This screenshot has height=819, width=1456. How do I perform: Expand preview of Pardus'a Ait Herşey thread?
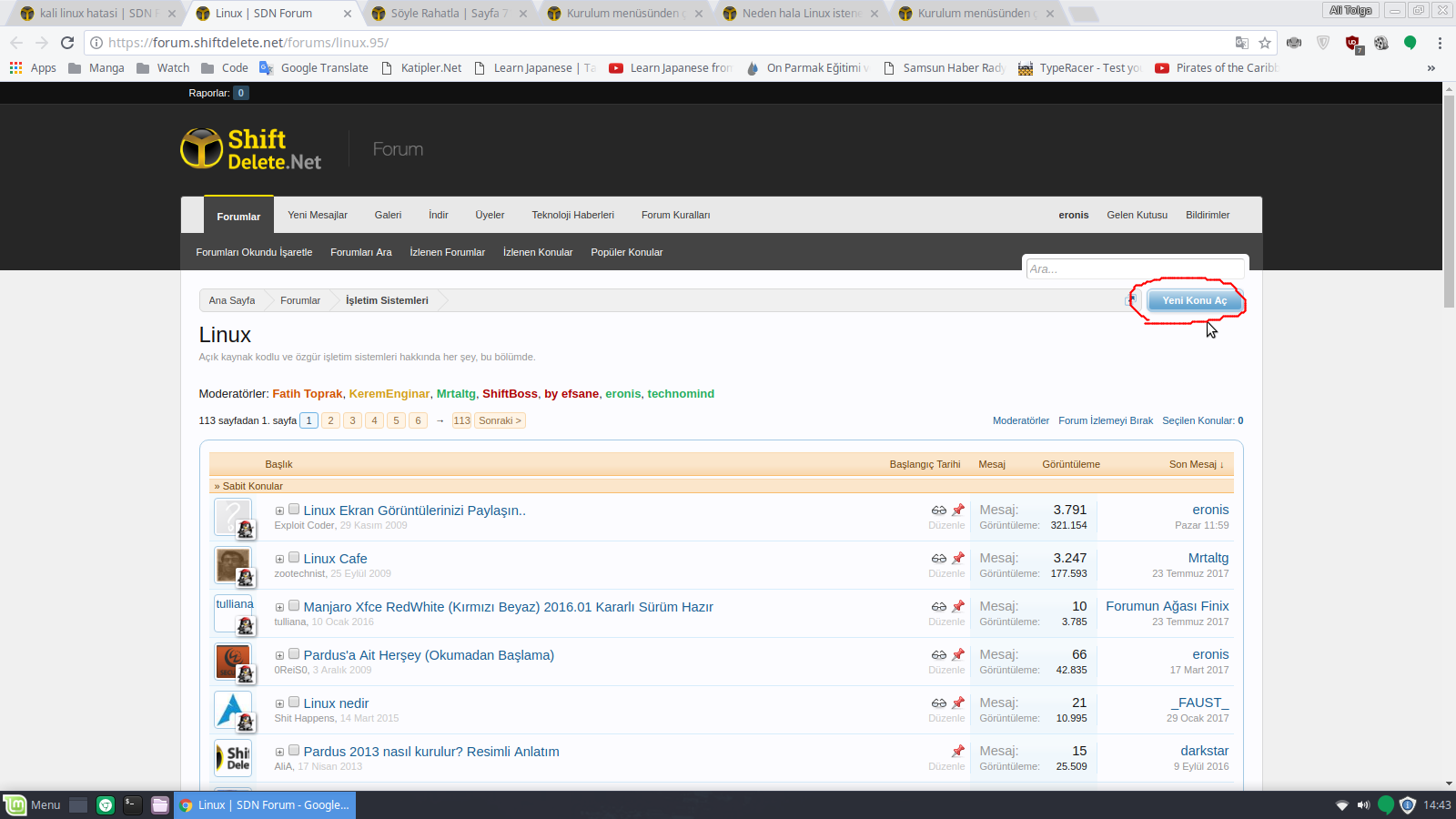(279, 656)
